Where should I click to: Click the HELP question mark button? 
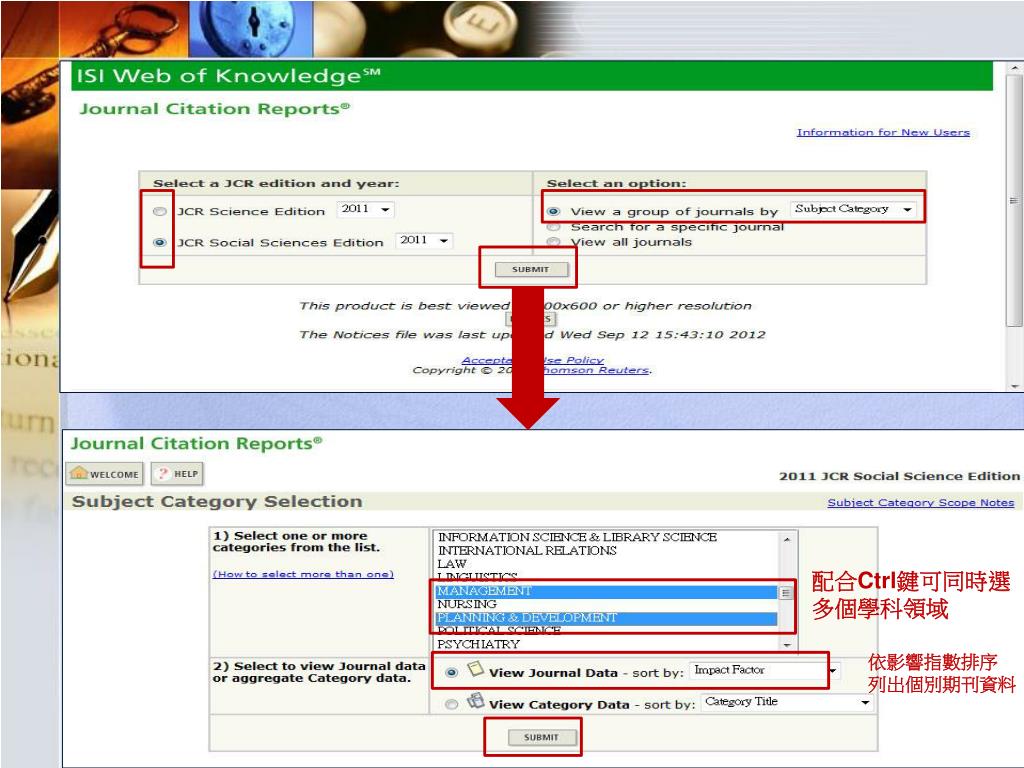(177, 473)
